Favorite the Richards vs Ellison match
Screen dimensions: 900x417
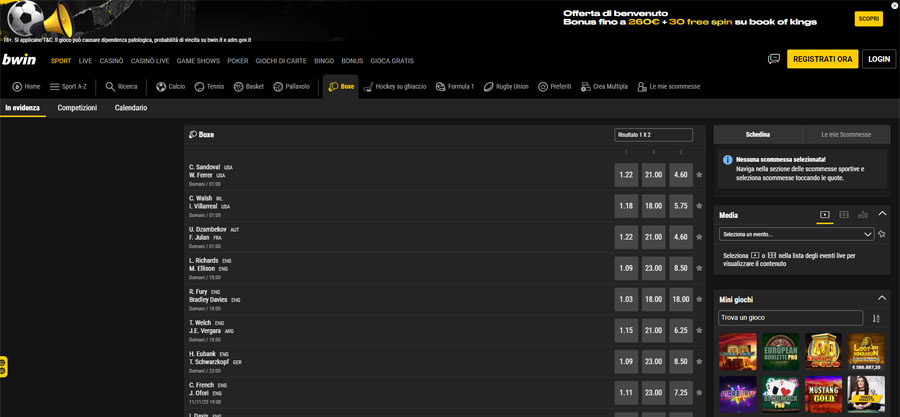(699, 268)
